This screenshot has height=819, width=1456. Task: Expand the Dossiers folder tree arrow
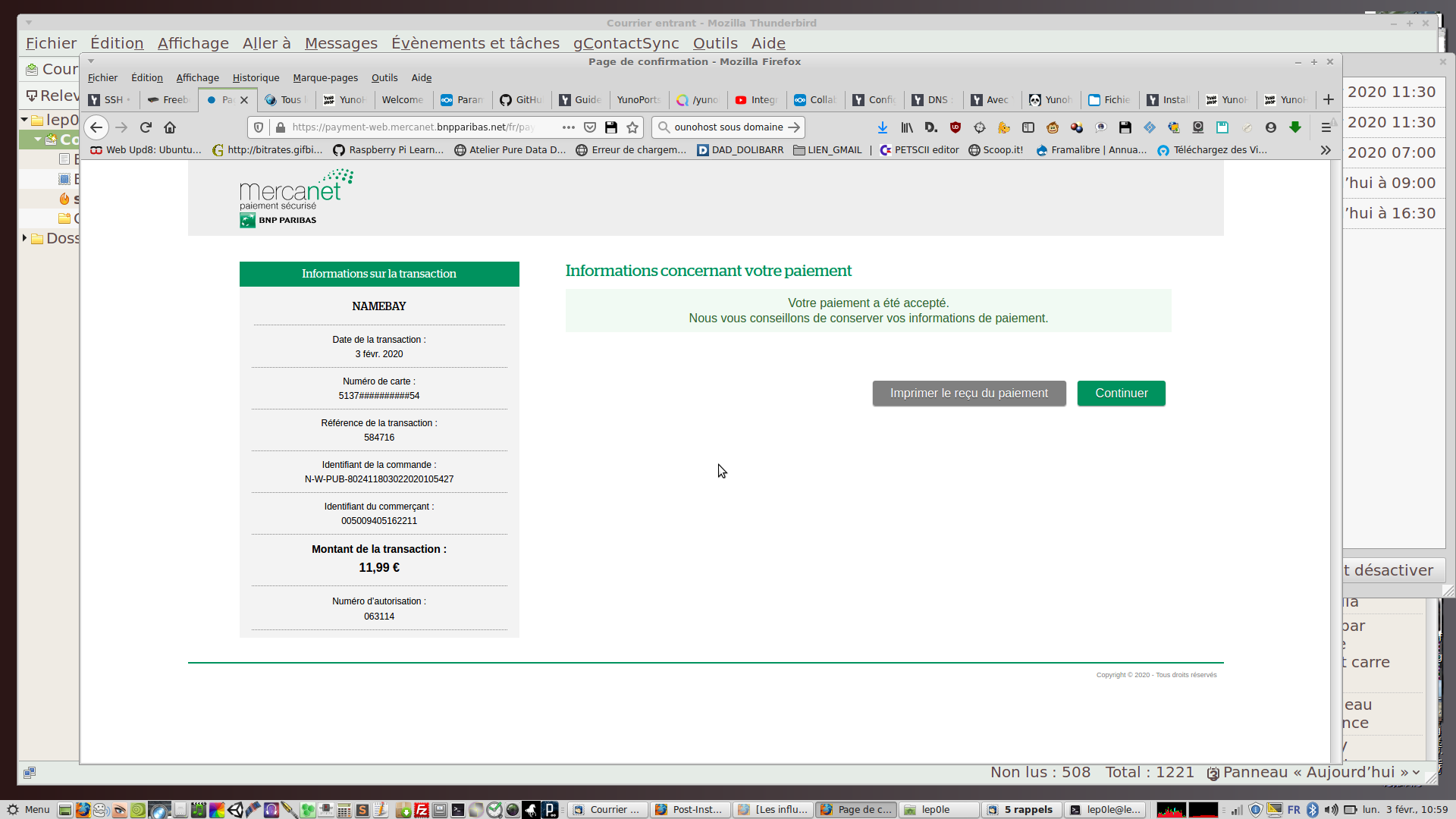point(24,238)
